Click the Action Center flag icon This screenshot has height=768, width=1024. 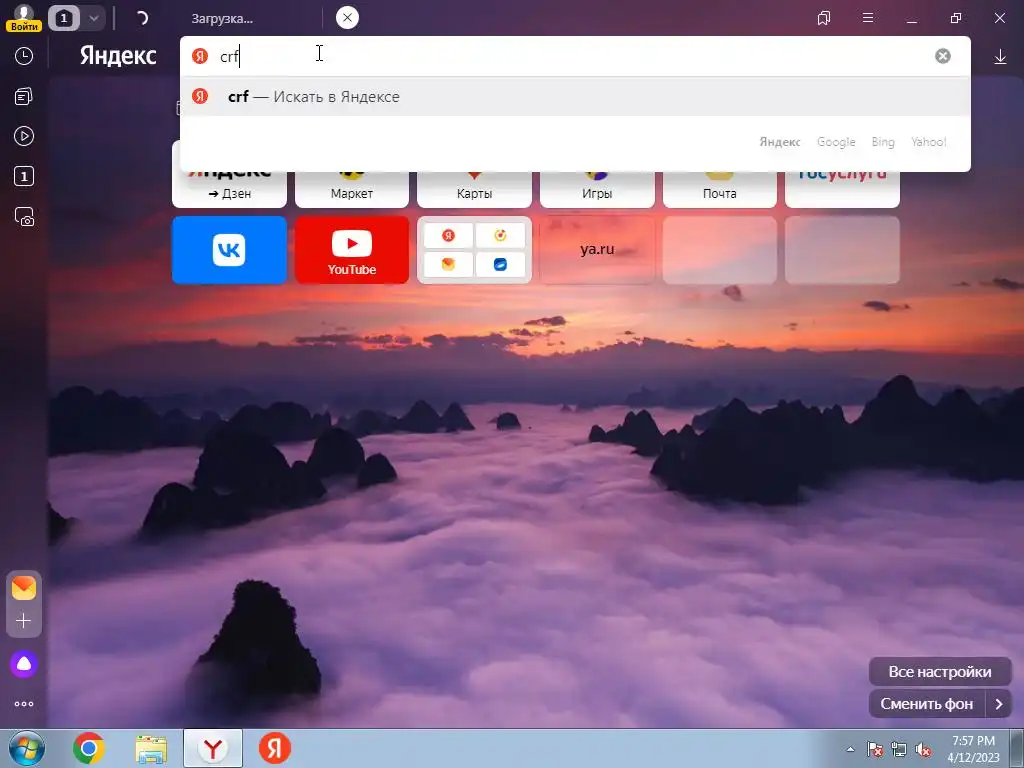coord(875,749)
